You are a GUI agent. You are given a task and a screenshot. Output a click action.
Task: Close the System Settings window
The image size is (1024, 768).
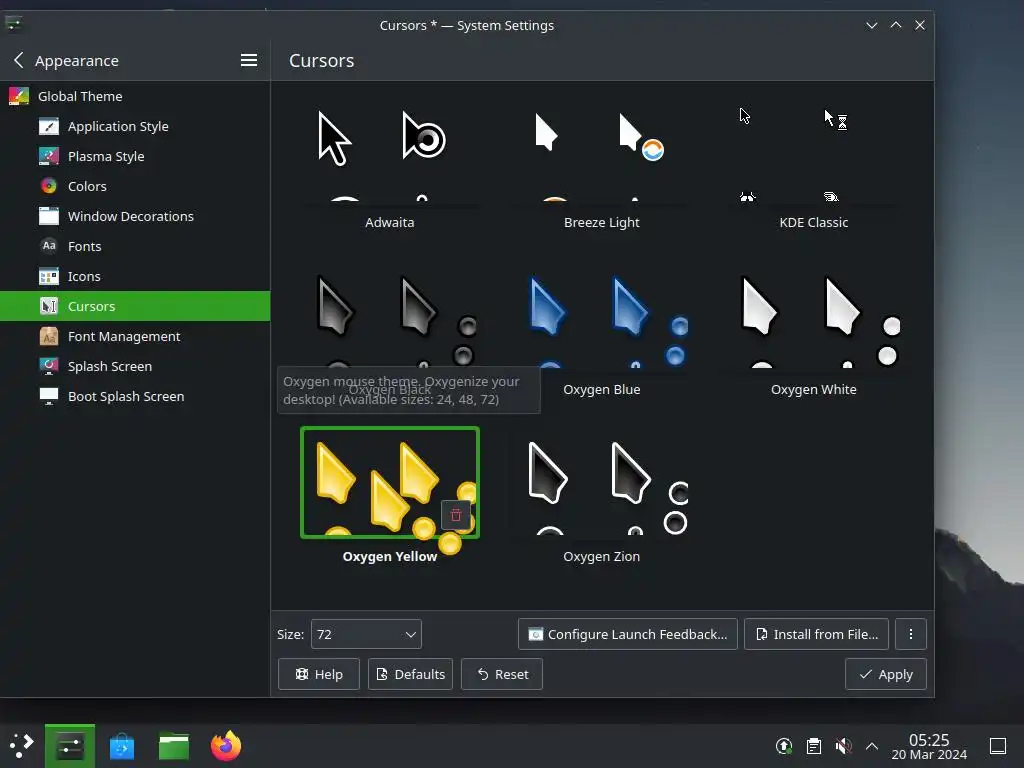920,25
